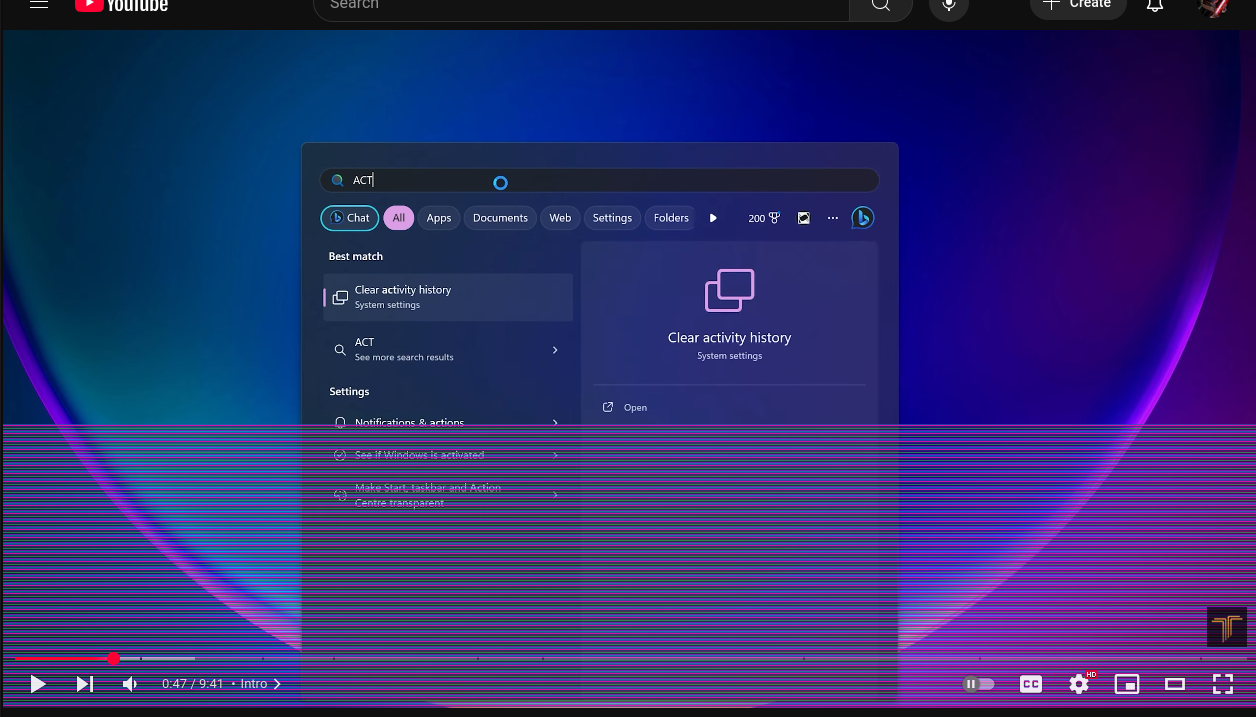
Task: Expand the Intro chapter list
Action: point(261,684)
